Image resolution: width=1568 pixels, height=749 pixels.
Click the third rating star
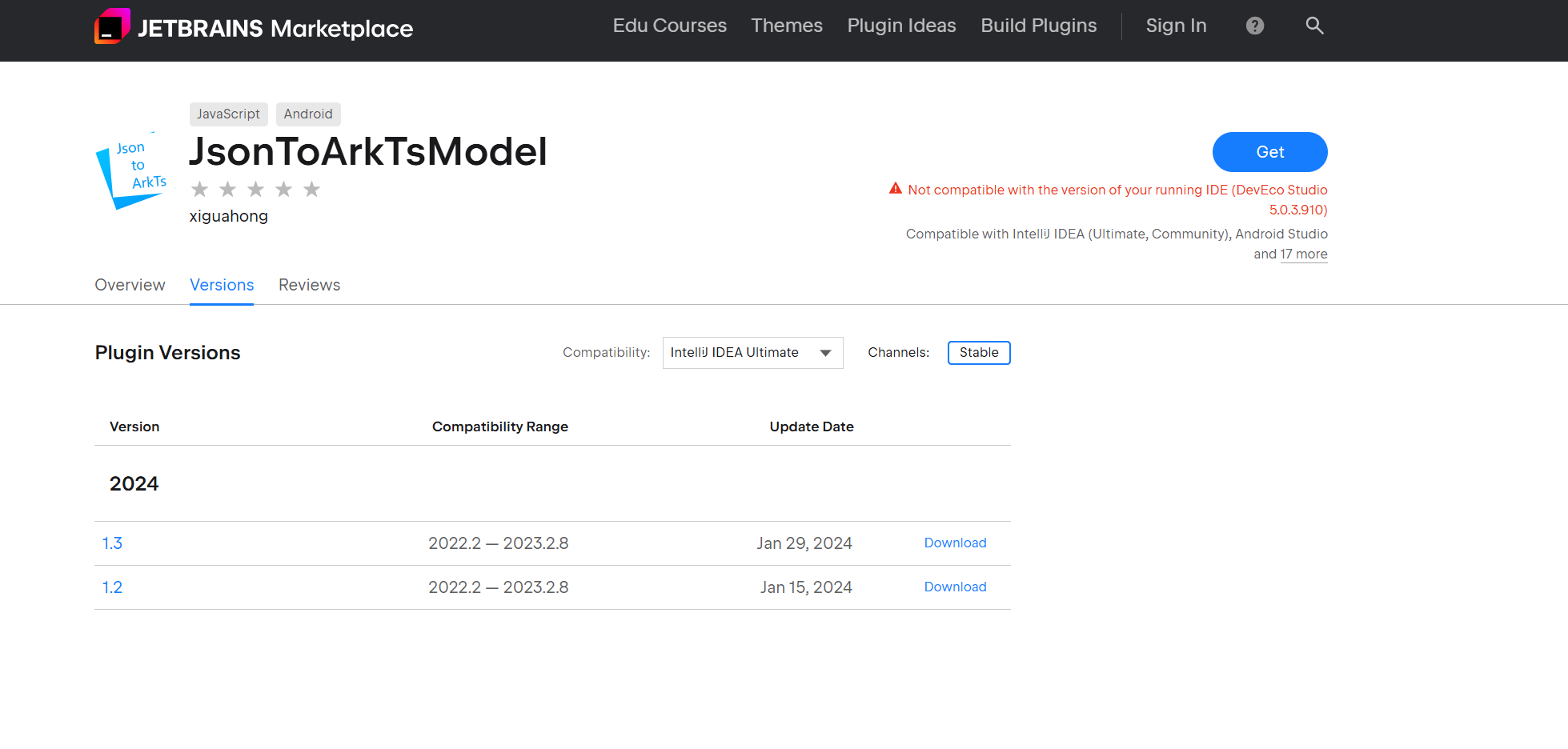click(256, 190)
